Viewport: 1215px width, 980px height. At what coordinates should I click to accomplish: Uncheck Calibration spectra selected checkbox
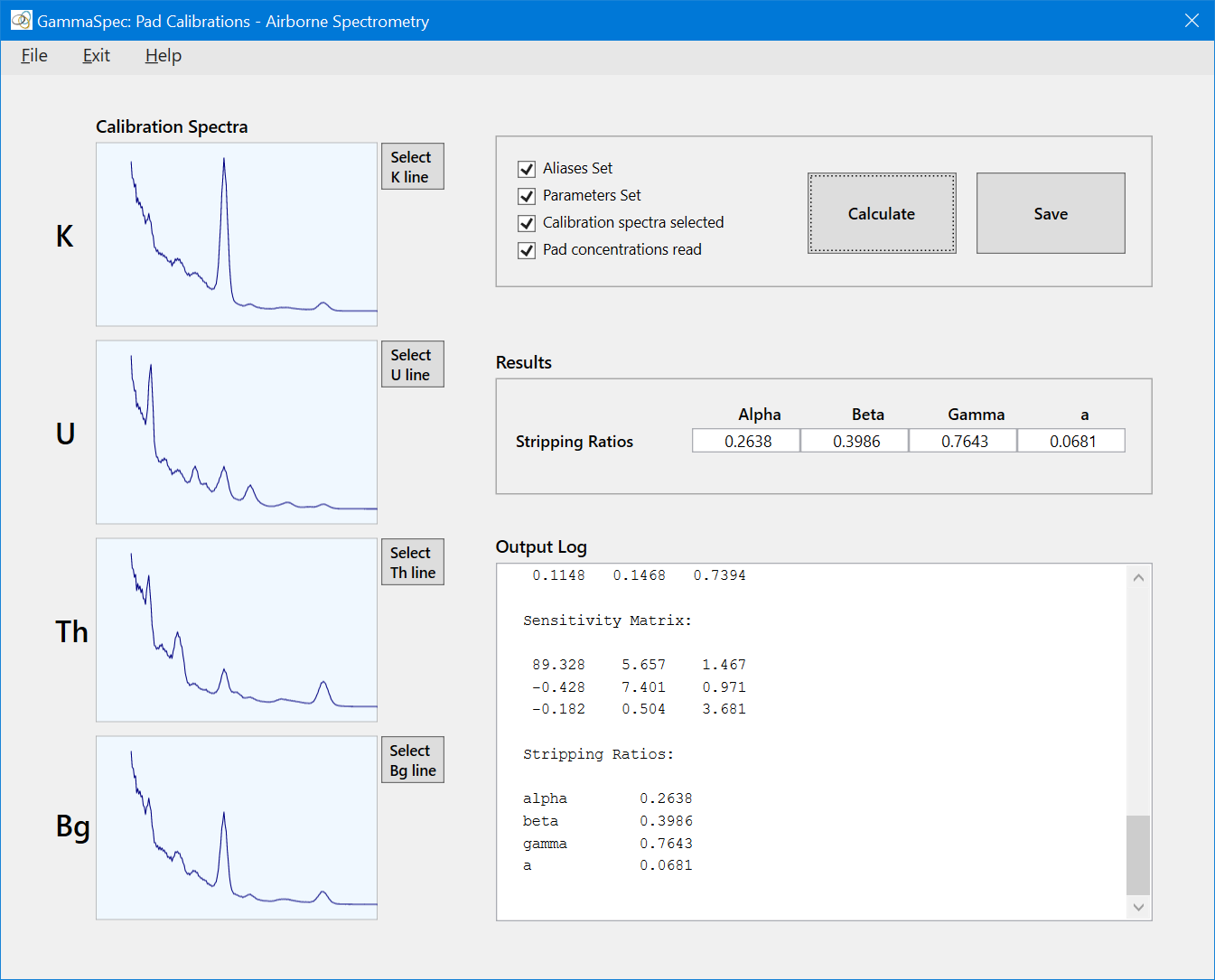tap(527, 223)
